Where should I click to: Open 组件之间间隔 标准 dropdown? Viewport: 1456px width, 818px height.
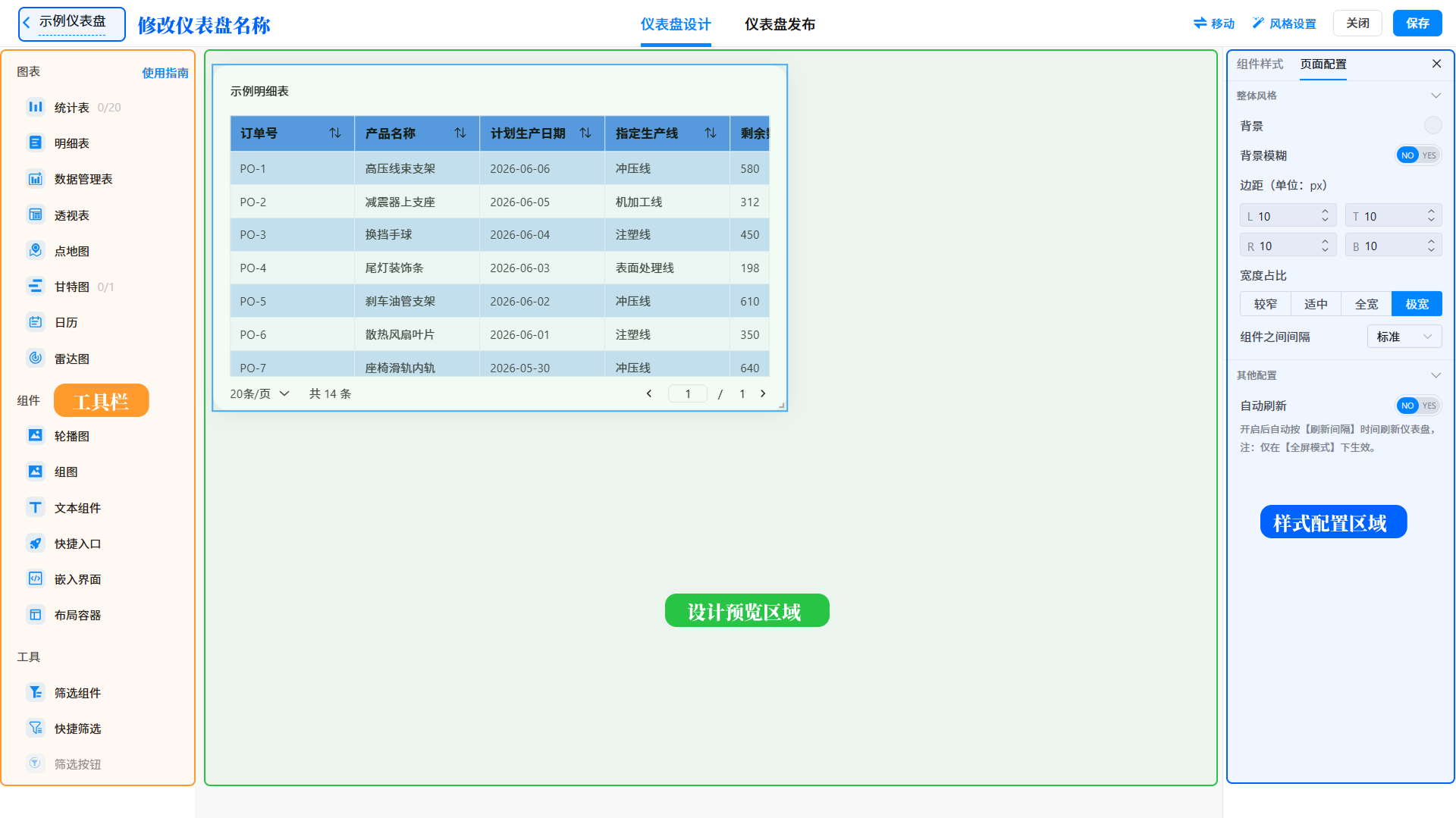click(1404, 337)
